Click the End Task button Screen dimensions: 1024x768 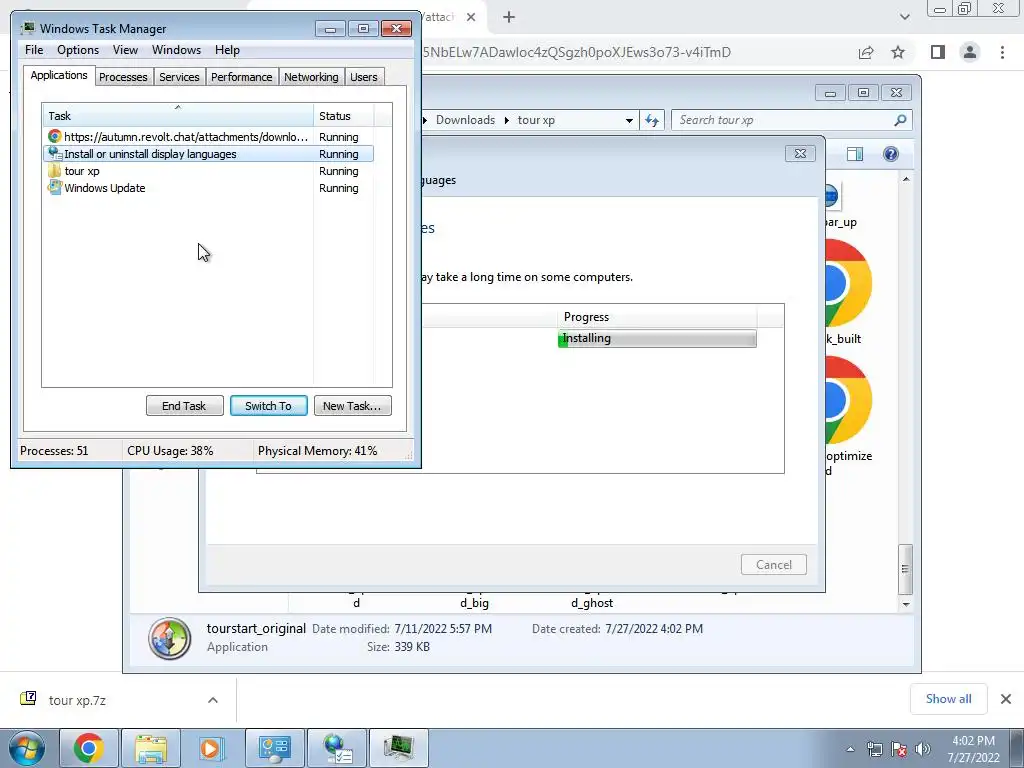click(x=184, y=406)
